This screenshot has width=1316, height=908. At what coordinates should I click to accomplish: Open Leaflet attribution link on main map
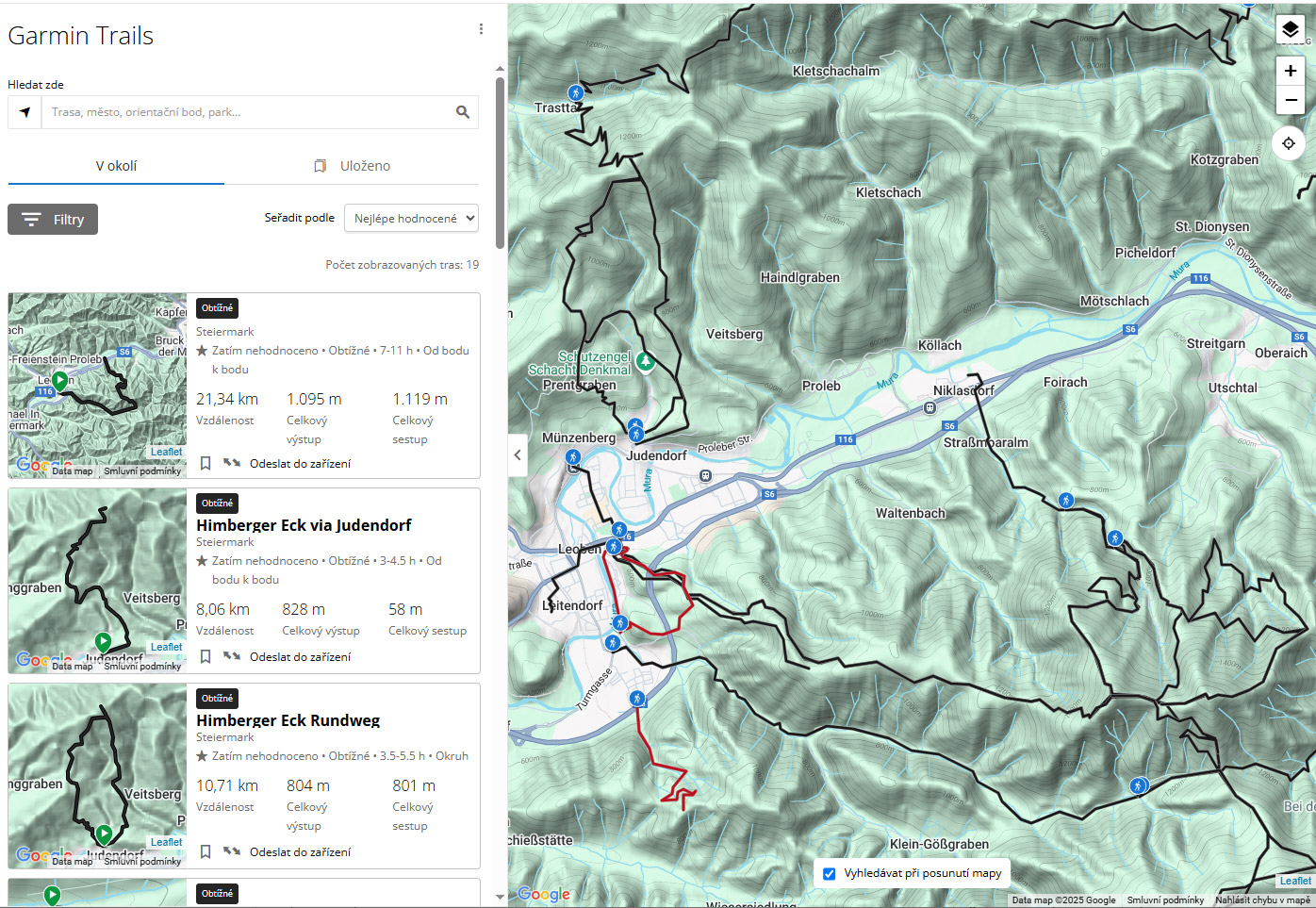point(1295,881)
